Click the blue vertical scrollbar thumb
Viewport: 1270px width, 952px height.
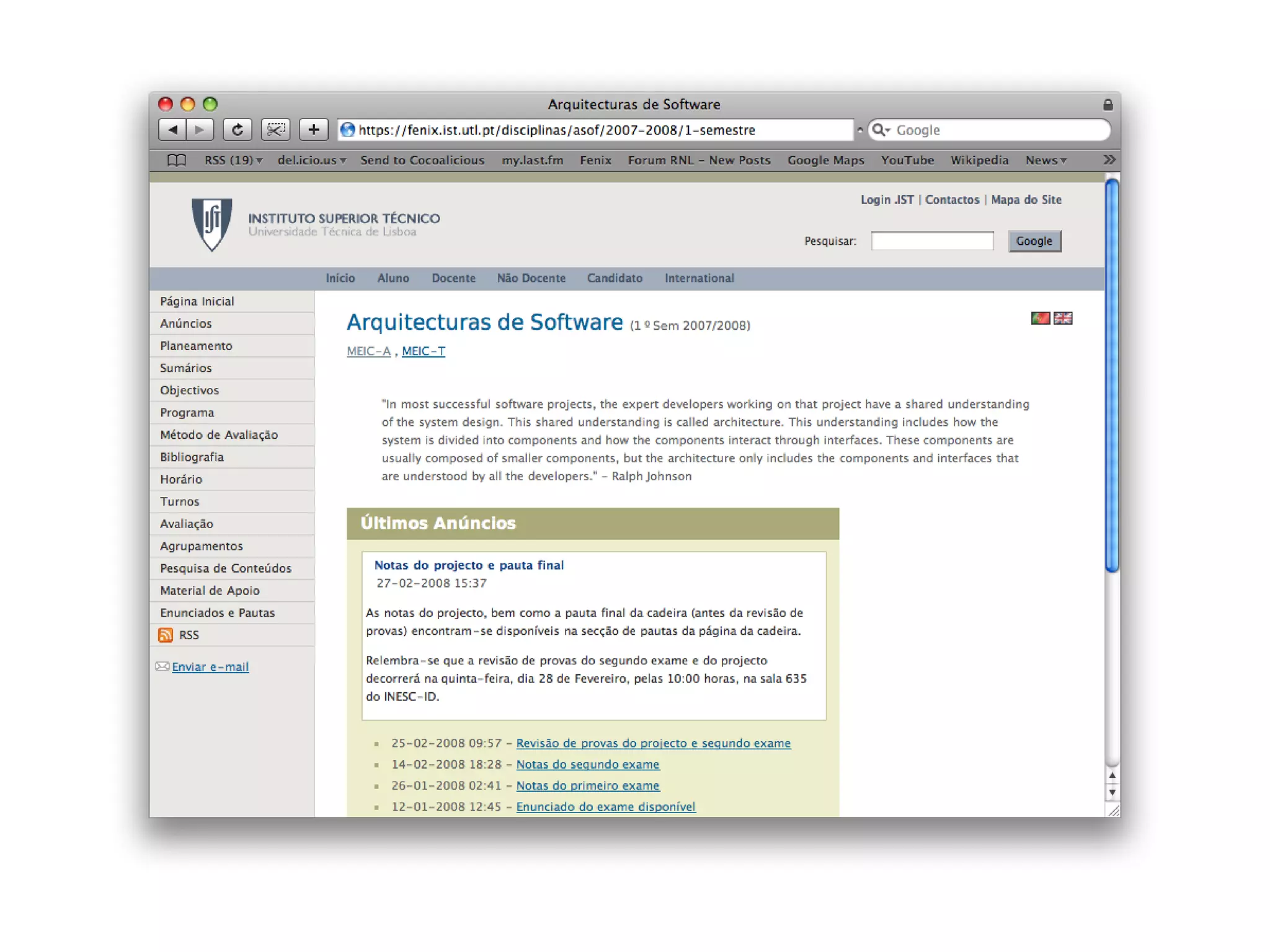click(x=1112, y=375)
